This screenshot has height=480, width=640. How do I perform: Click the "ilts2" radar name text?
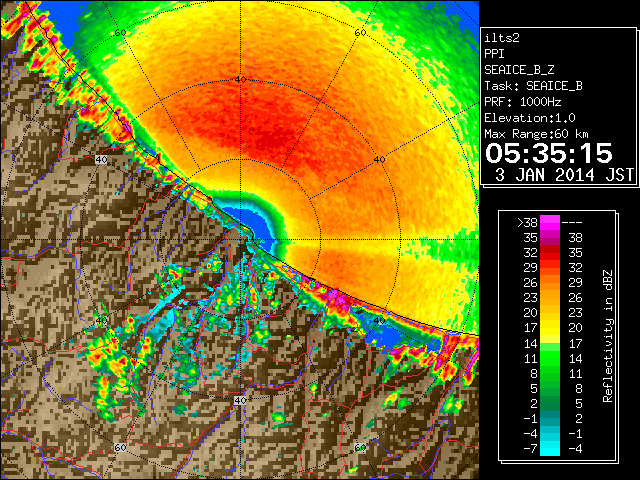[x=502, y=38]
